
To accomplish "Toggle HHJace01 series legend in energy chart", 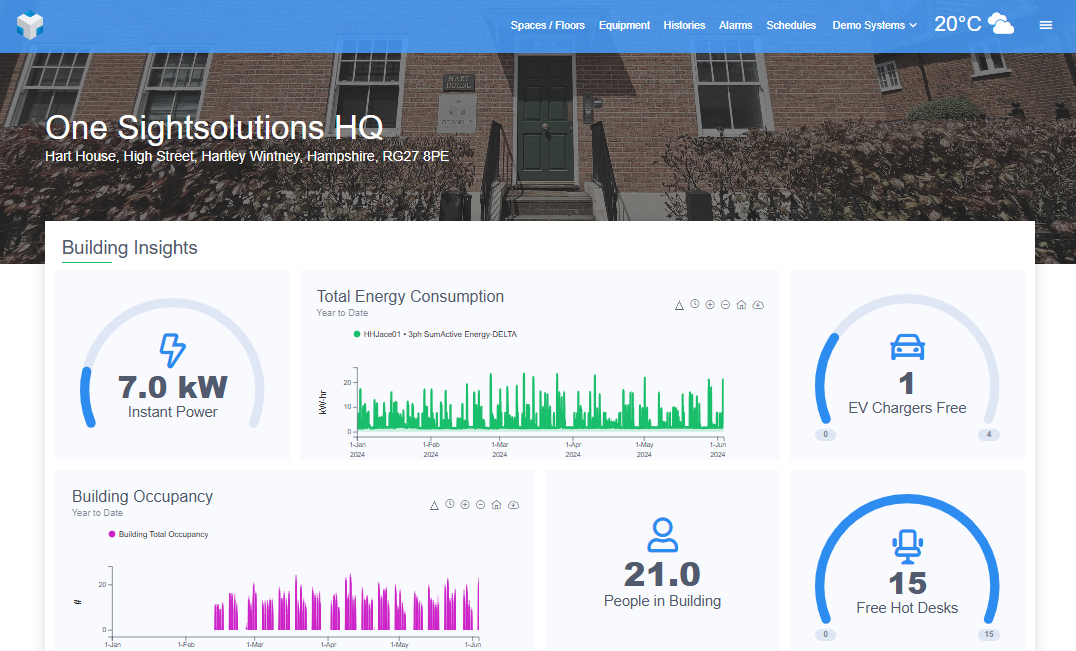I will tap(435, 334).
